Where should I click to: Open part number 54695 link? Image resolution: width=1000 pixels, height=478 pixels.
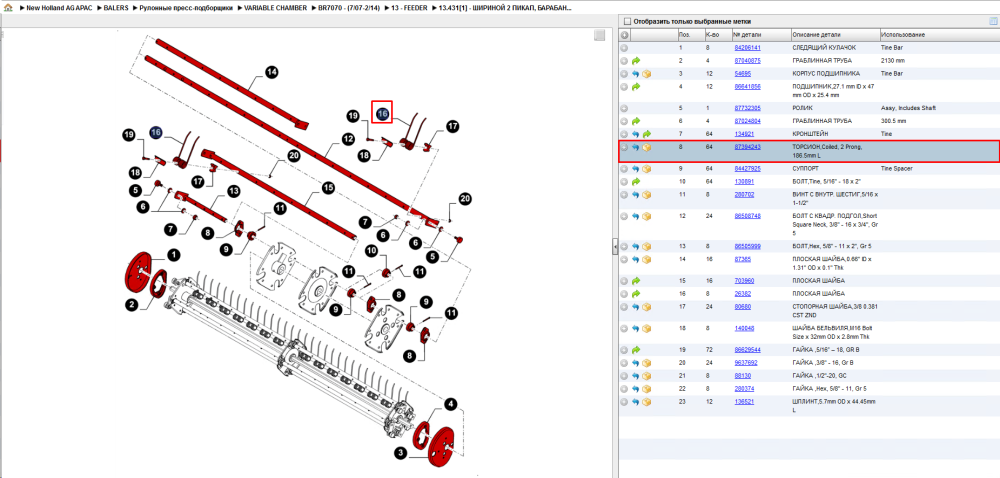tap(743, 74)
